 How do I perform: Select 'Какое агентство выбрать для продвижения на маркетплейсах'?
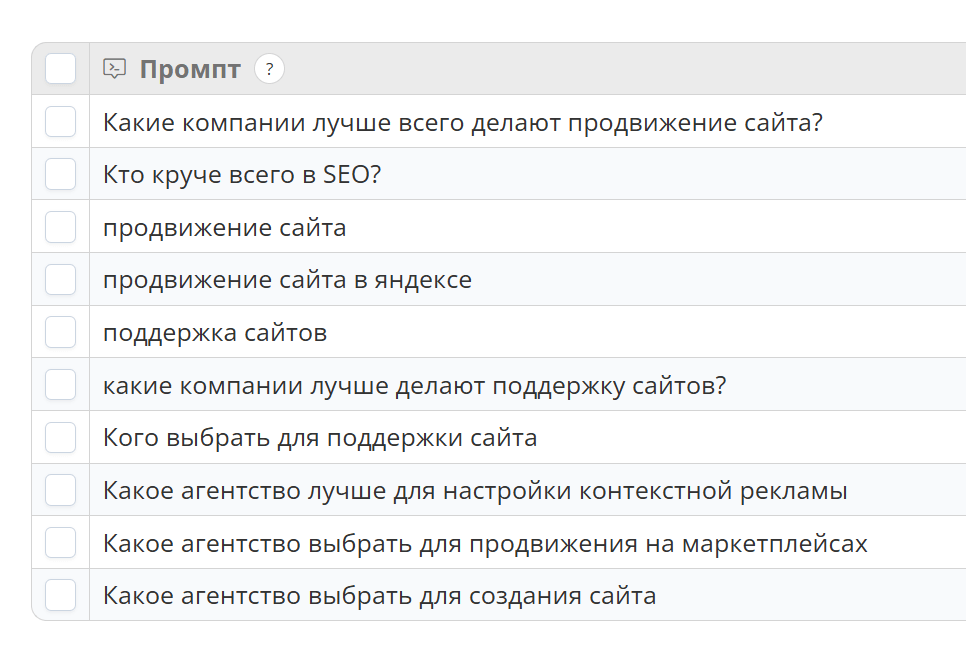click(x=485, y=543)
